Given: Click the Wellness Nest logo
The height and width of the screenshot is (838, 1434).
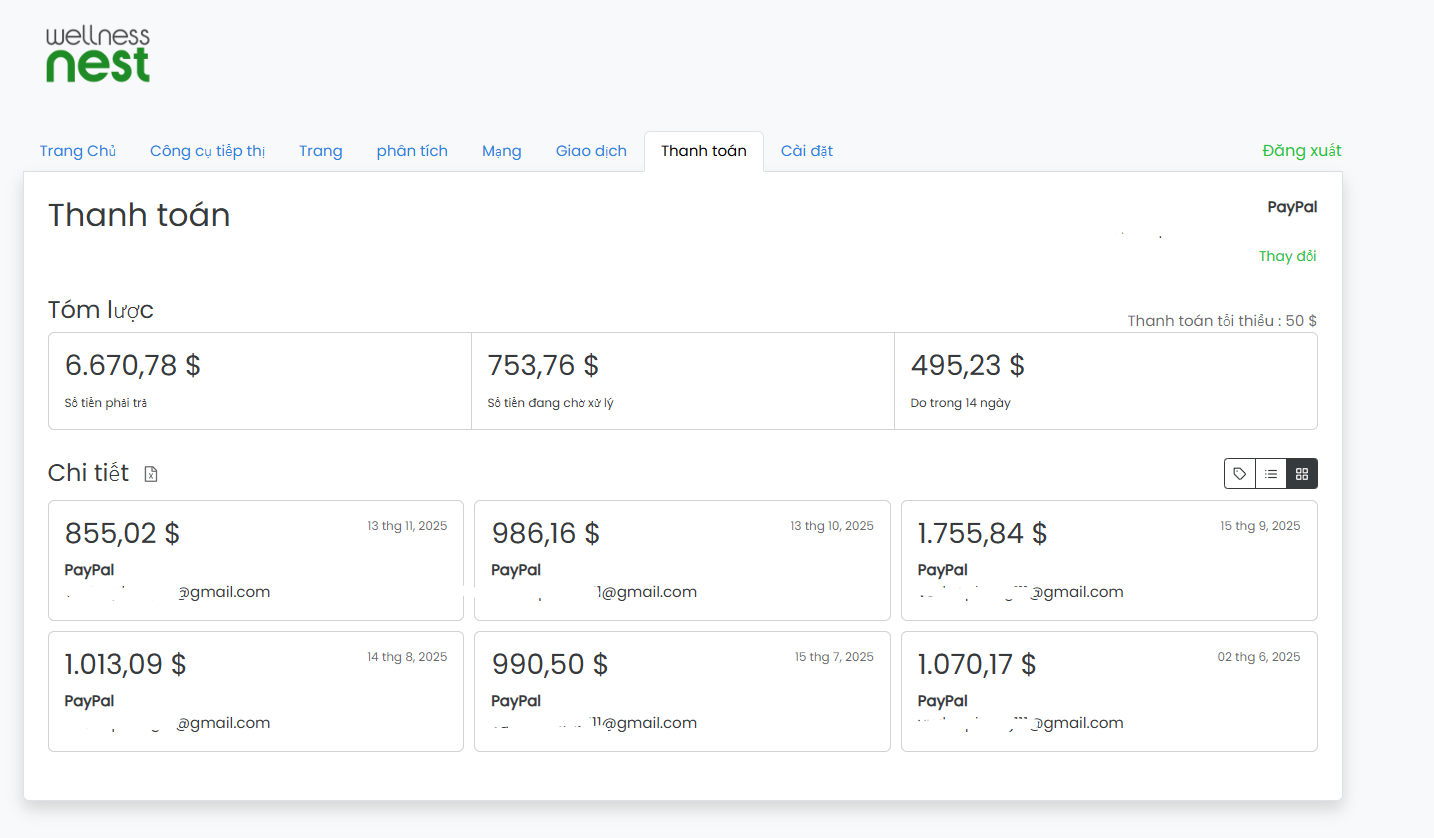Looking at the screenshot, I should (98, 55).
